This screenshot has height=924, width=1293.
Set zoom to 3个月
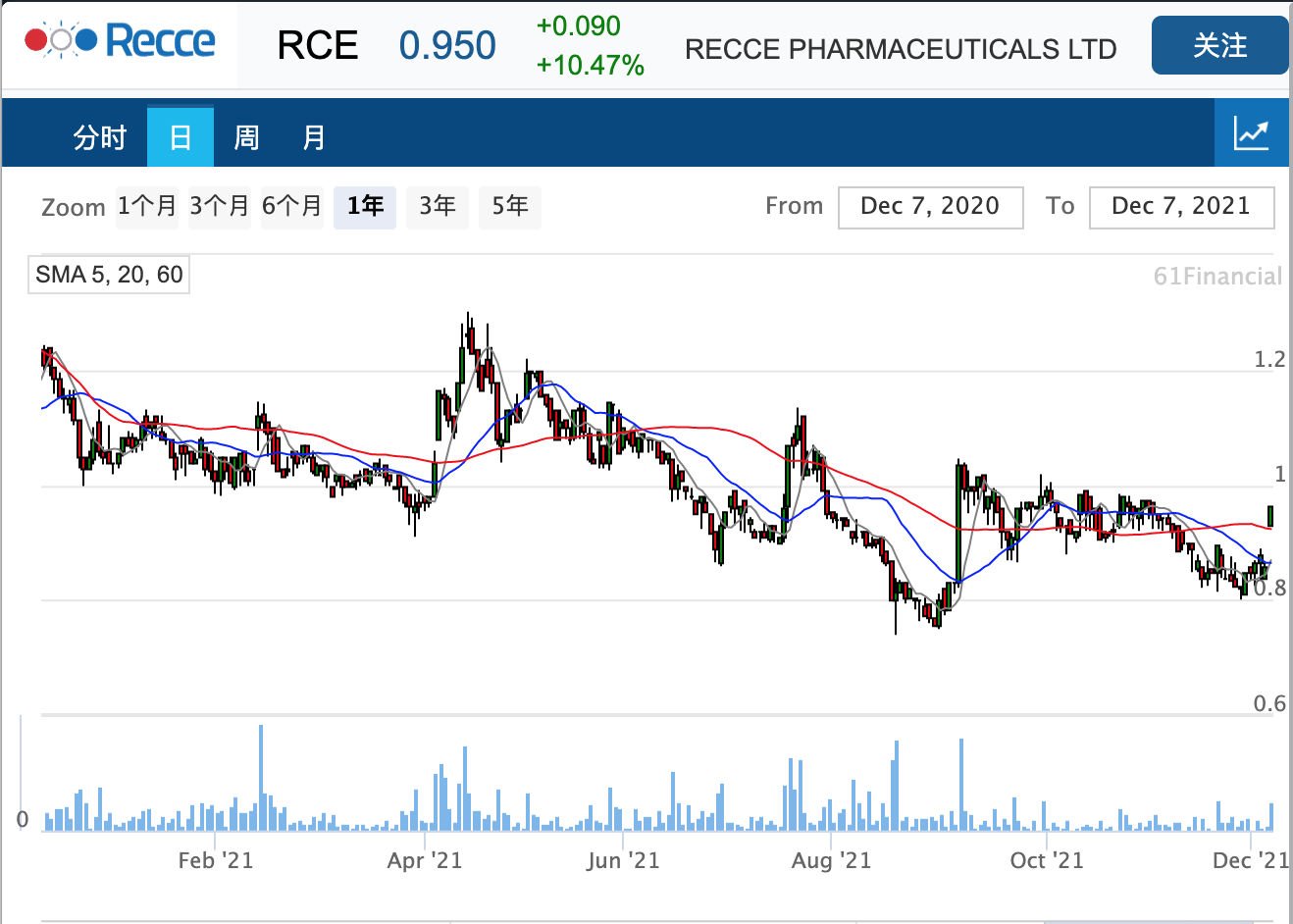pyautogui.click(x=220, y=206)
